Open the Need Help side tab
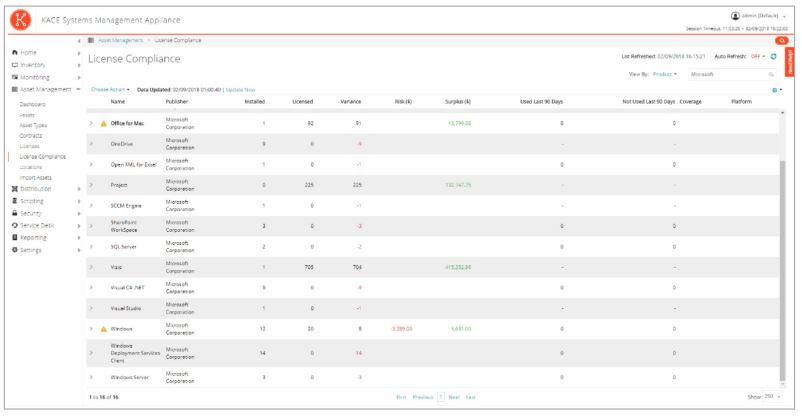The image size is (802, 416). 790,61
